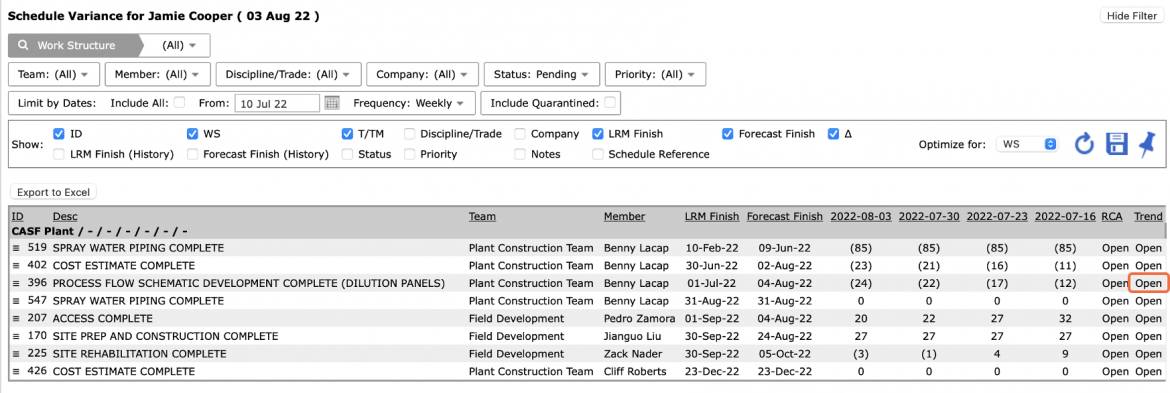Click the Work Structure search icon
This screenshot has width=1170, height=393.
click(x=23, y=45)
